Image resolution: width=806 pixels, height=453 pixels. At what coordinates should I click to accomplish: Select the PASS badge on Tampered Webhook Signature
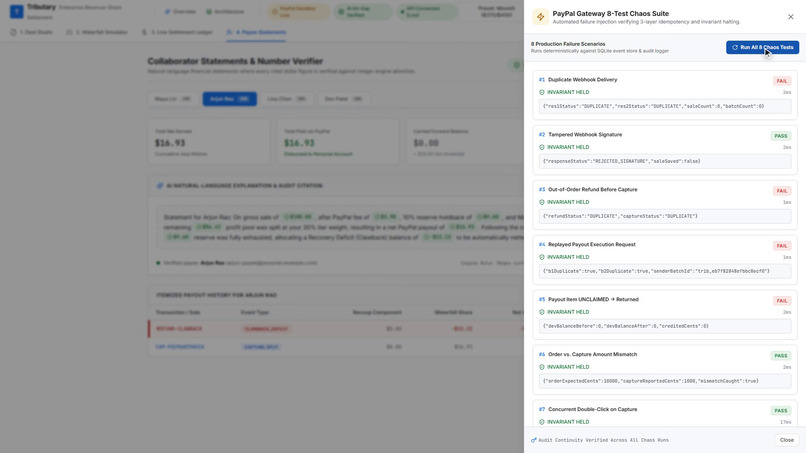click(781, 136)
